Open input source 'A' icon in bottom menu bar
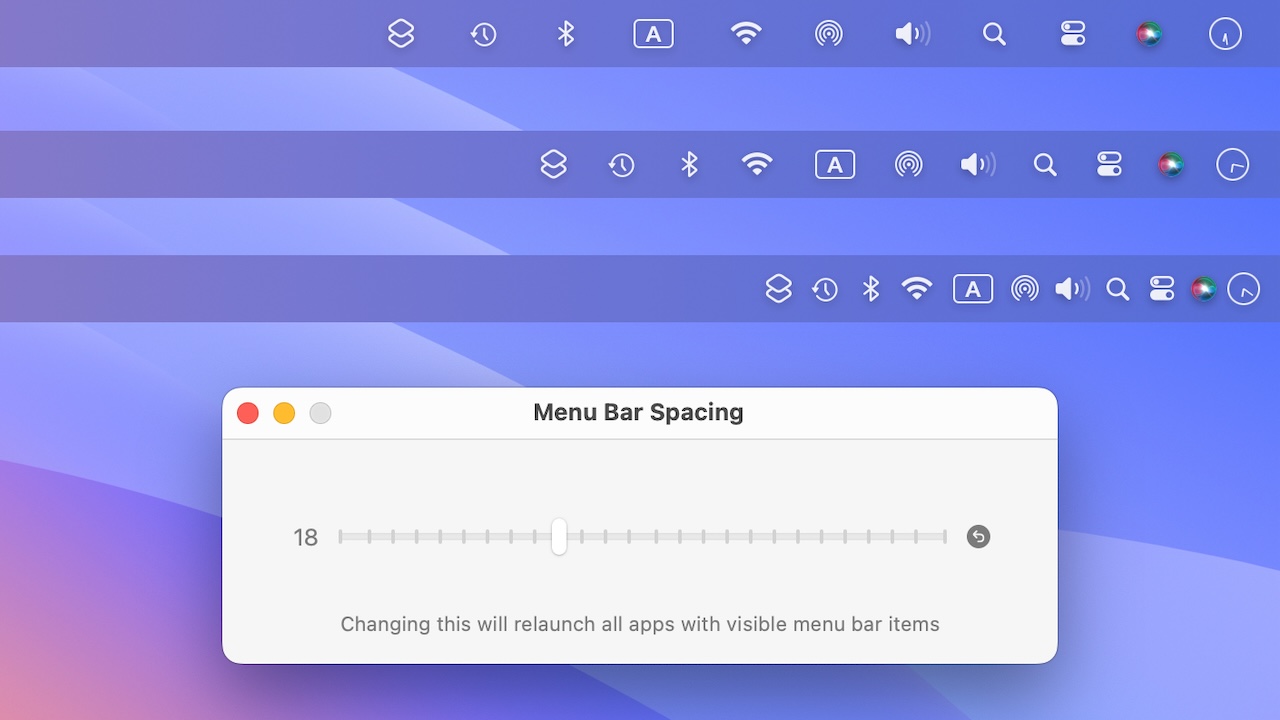This screenshot has width=1280, height=720. click(x=973, y=289)
